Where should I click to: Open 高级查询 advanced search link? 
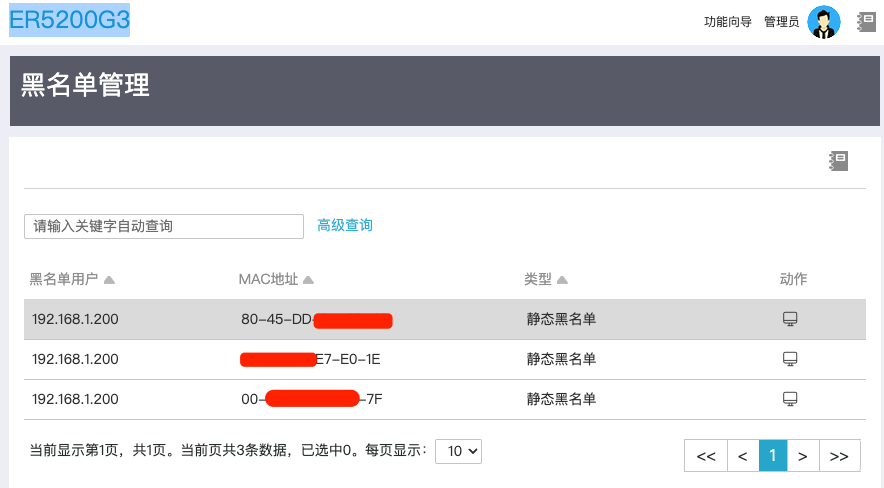coord(345,226)
